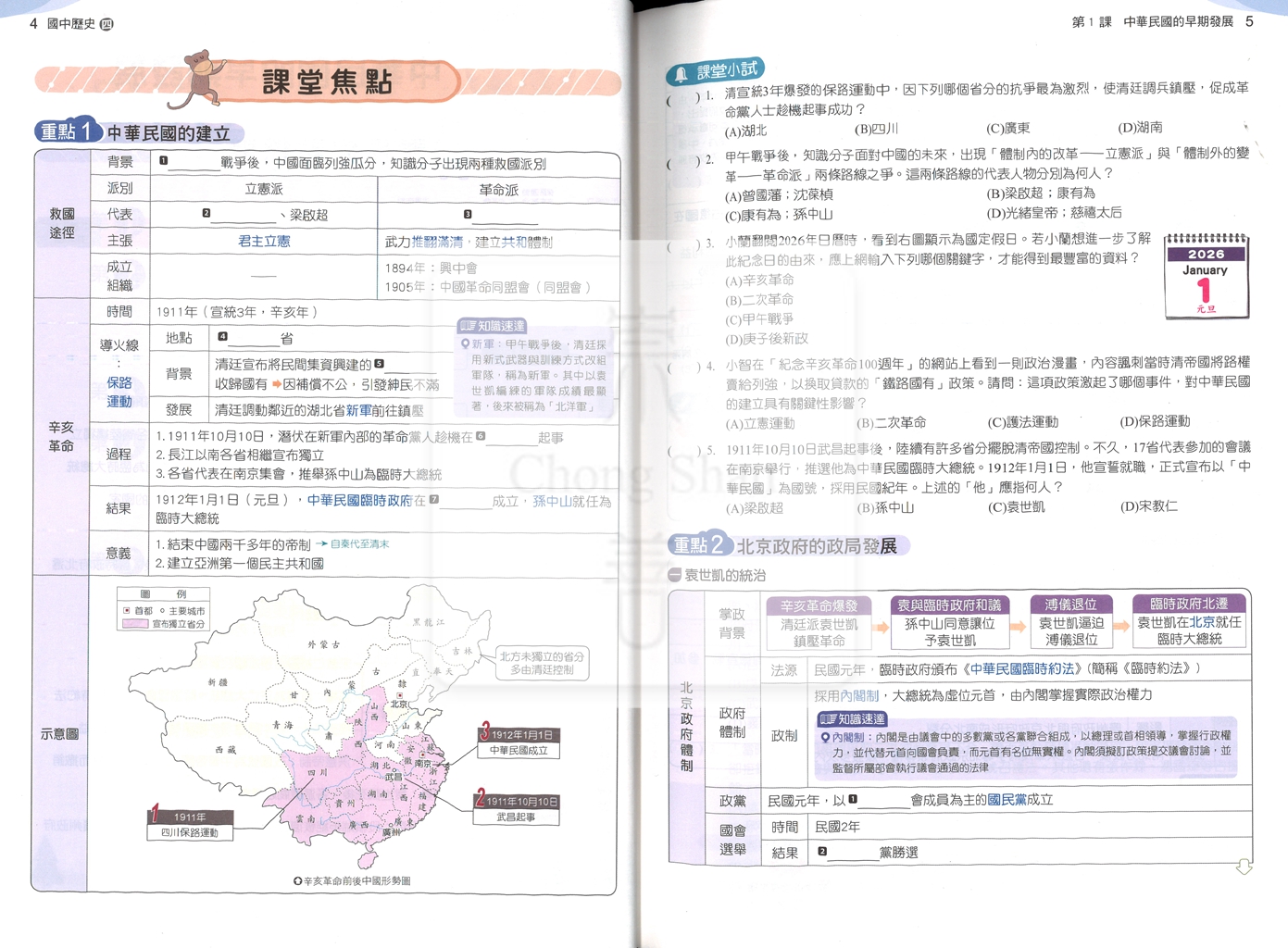Click the small arrow note 自秦代至清末
Image resolution: width=1288 pixels, height=948 pixels.
pyautogui.click(x=353, y=544)
